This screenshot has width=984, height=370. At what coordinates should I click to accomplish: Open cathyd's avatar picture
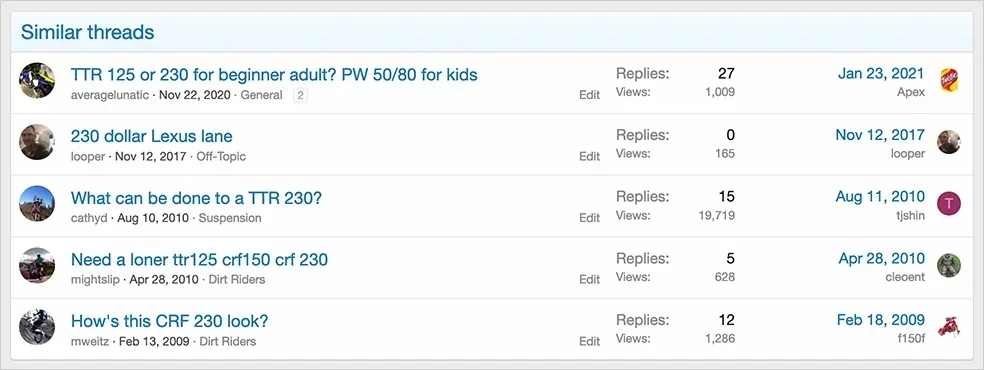point(37,204)
